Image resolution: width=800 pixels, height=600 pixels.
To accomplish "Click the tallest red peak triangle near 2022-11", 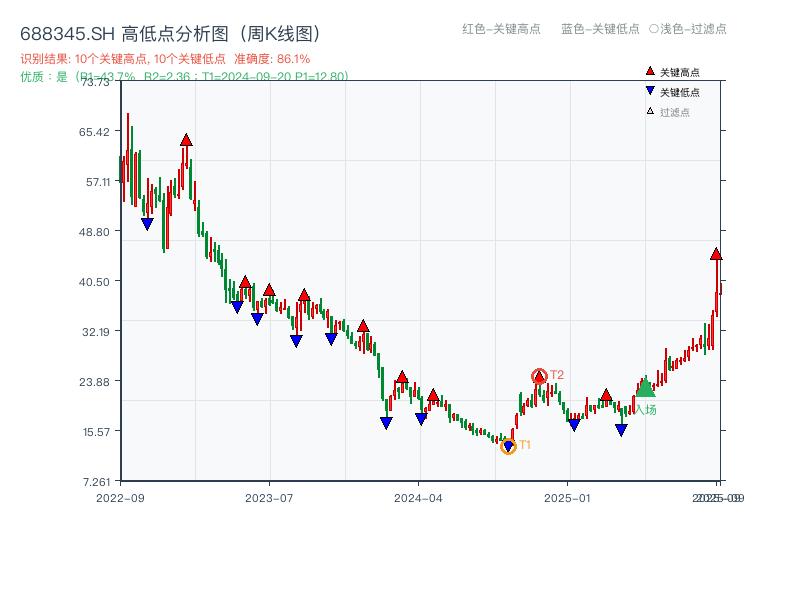I will [x=185, y=141].
